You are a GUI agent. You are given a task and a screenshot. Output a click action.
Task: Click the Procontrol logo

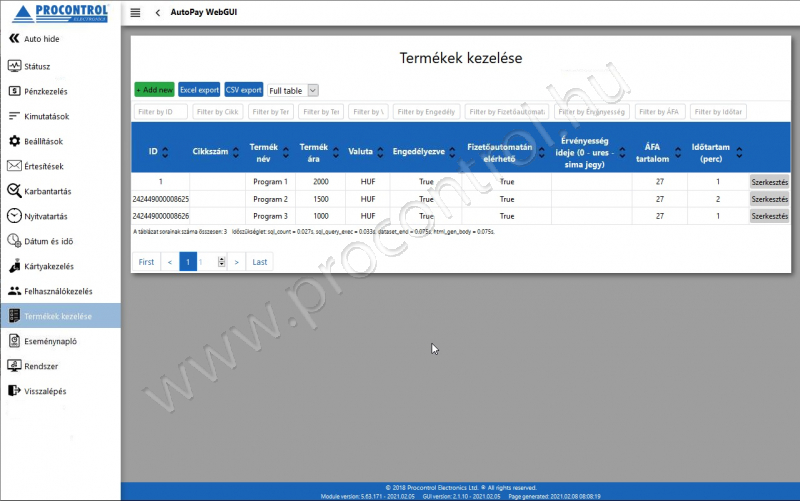pyautogui.click(x=61, y=14)
